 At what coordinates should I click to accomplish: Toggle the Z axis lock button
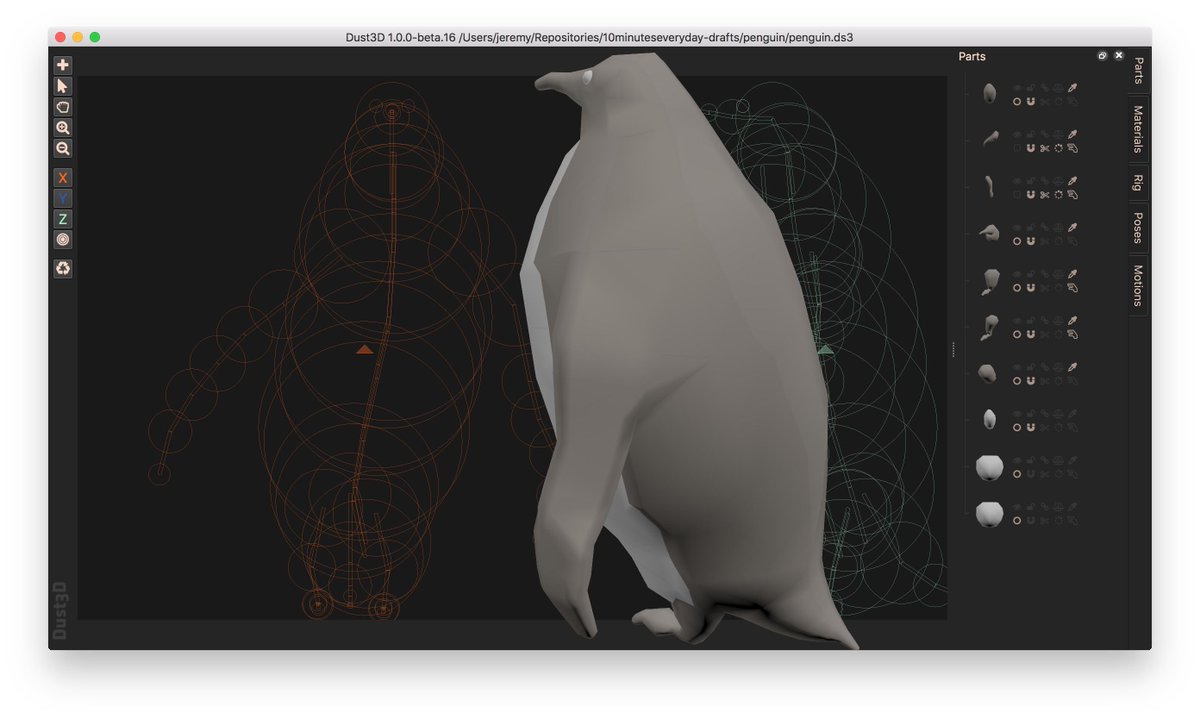pos(63,219)
